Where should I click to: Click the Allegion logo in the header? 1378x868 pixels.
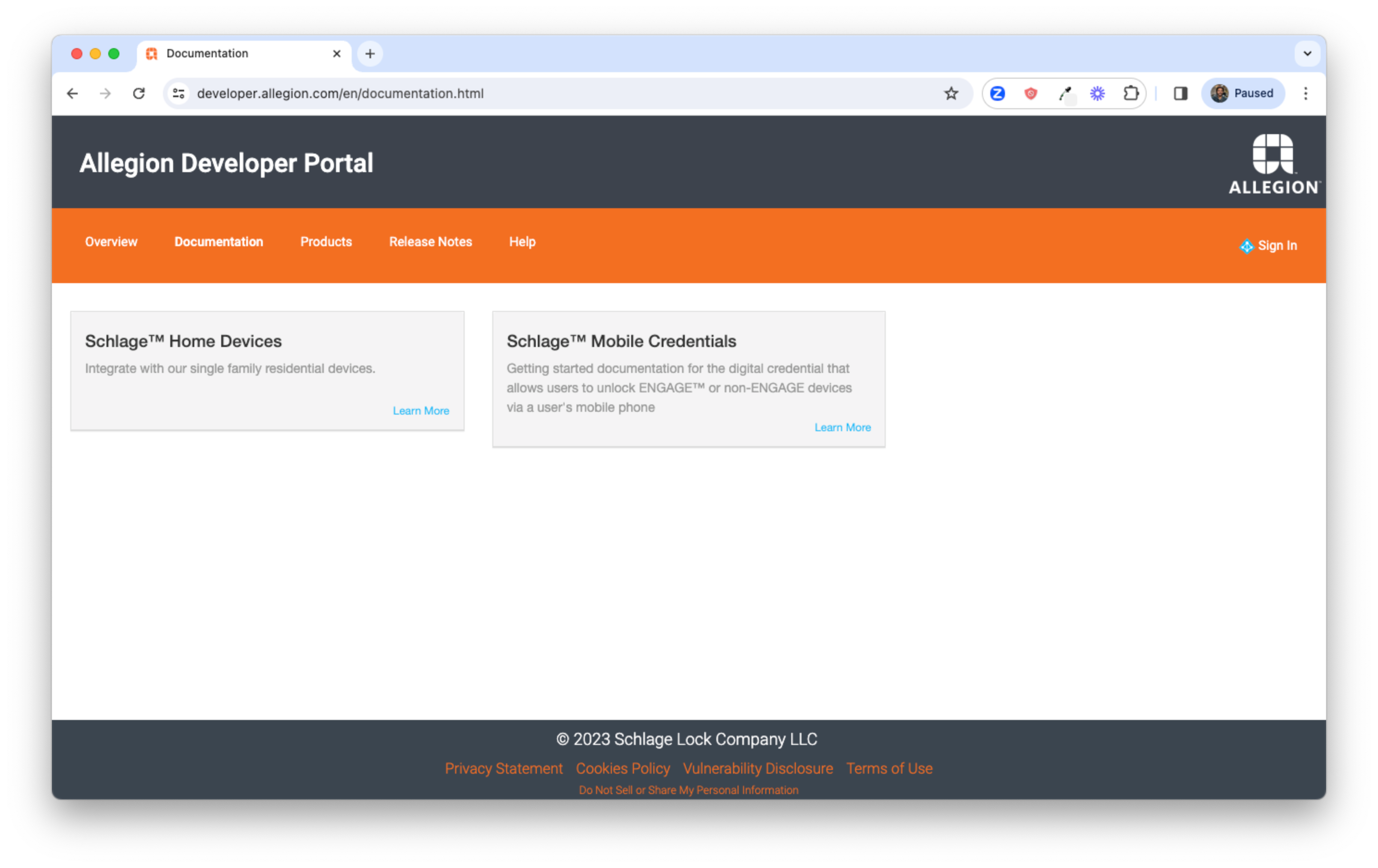(x=1274, y=164)
